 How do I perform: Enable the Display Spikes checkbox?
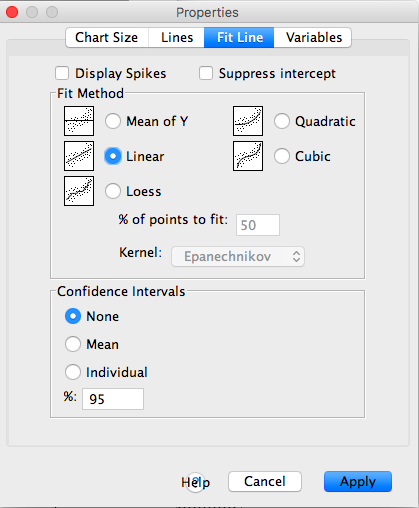[62, 73]
